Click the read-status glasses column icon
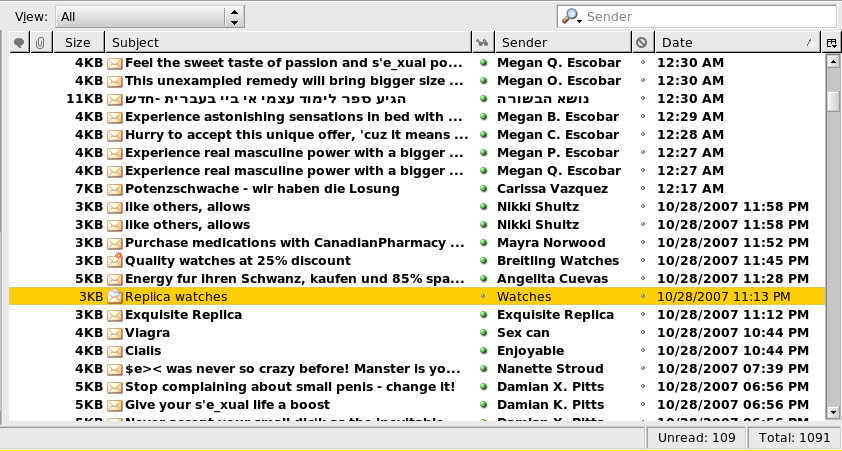The width and height of the screenshot is (842, 451). pyautogui.click(x=483, y=43)
